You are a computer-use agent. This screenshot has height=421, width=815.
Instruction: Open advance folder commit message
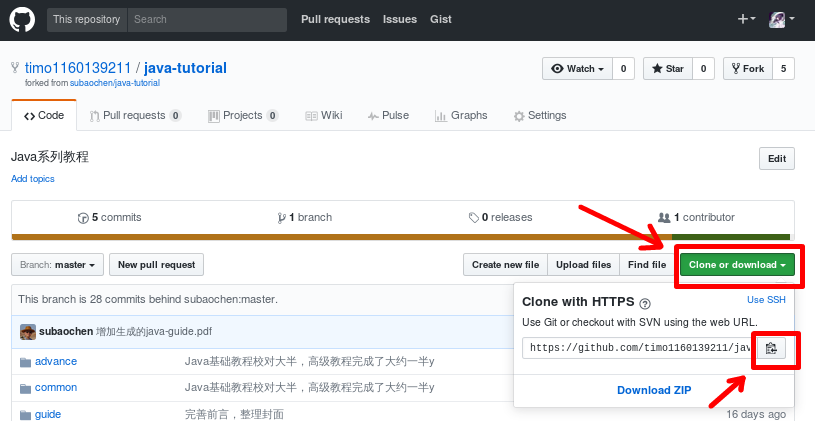[x=310, y=362]
